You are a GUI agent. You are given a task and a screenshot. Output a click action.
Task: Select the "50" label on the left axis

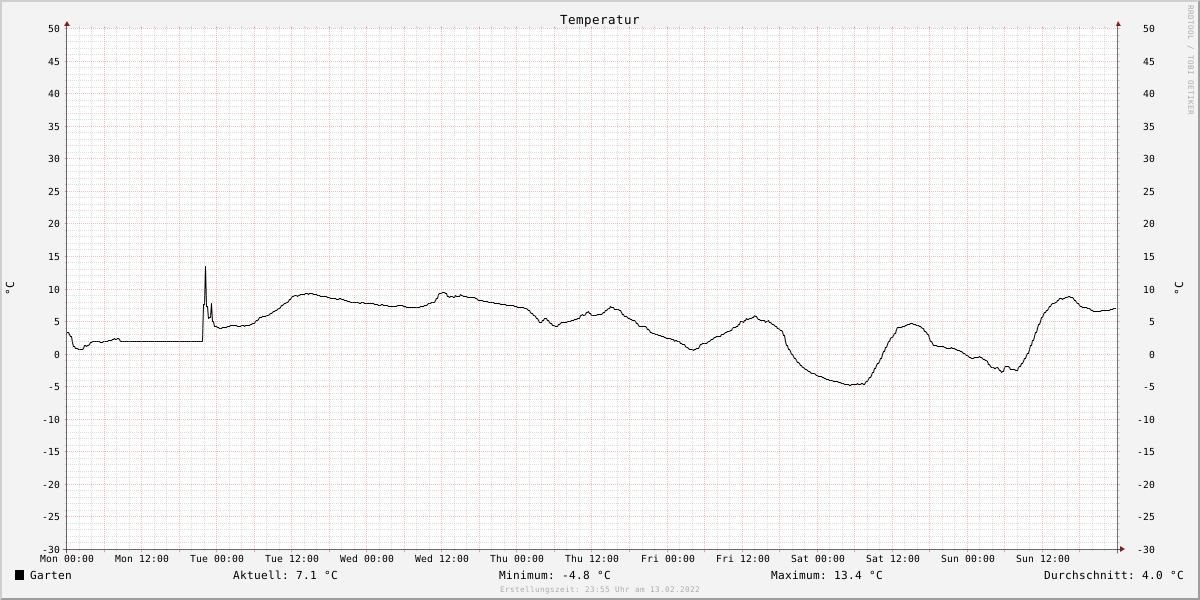coord(54,29)
